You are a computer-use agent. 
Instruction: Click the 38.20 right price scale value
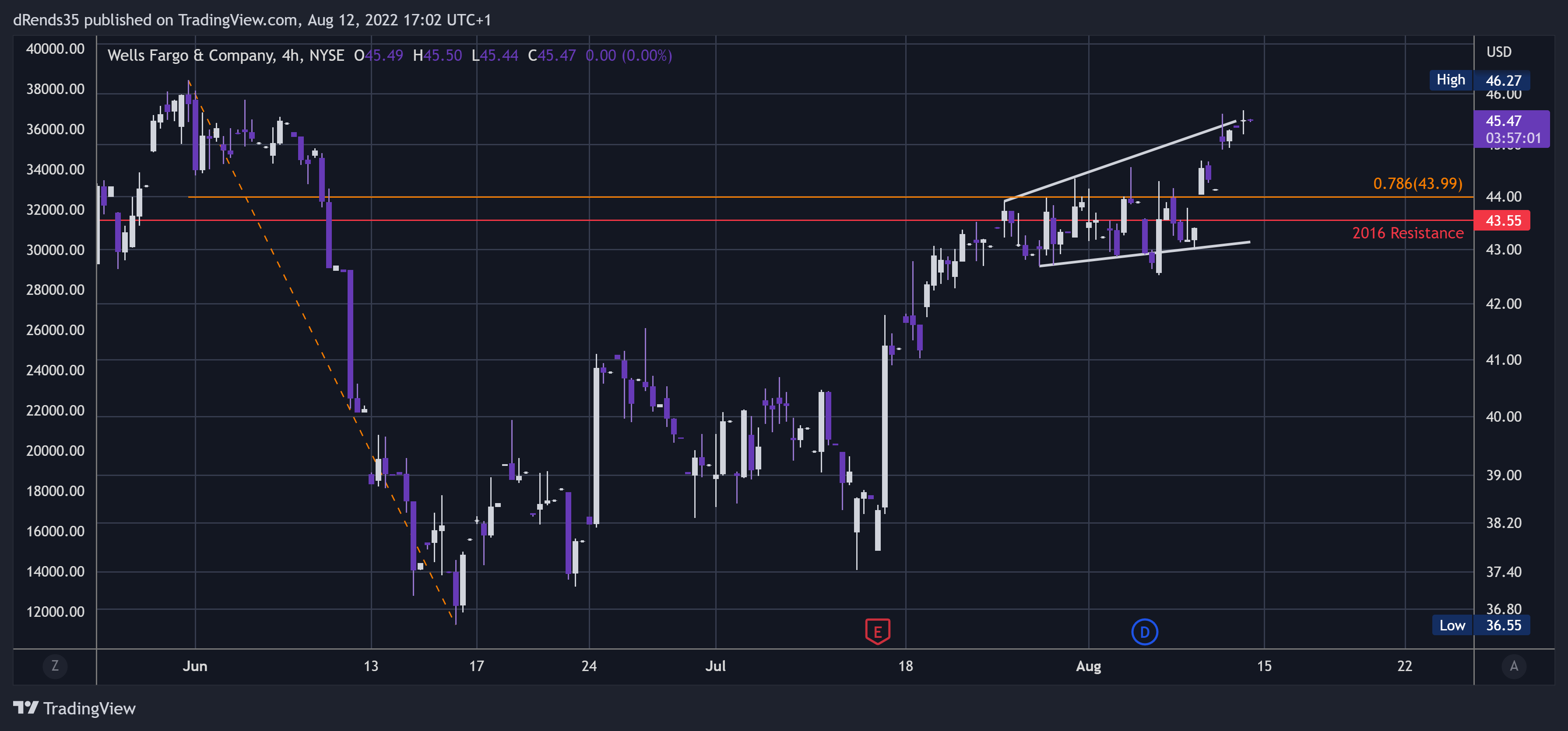click(1503, 523)
